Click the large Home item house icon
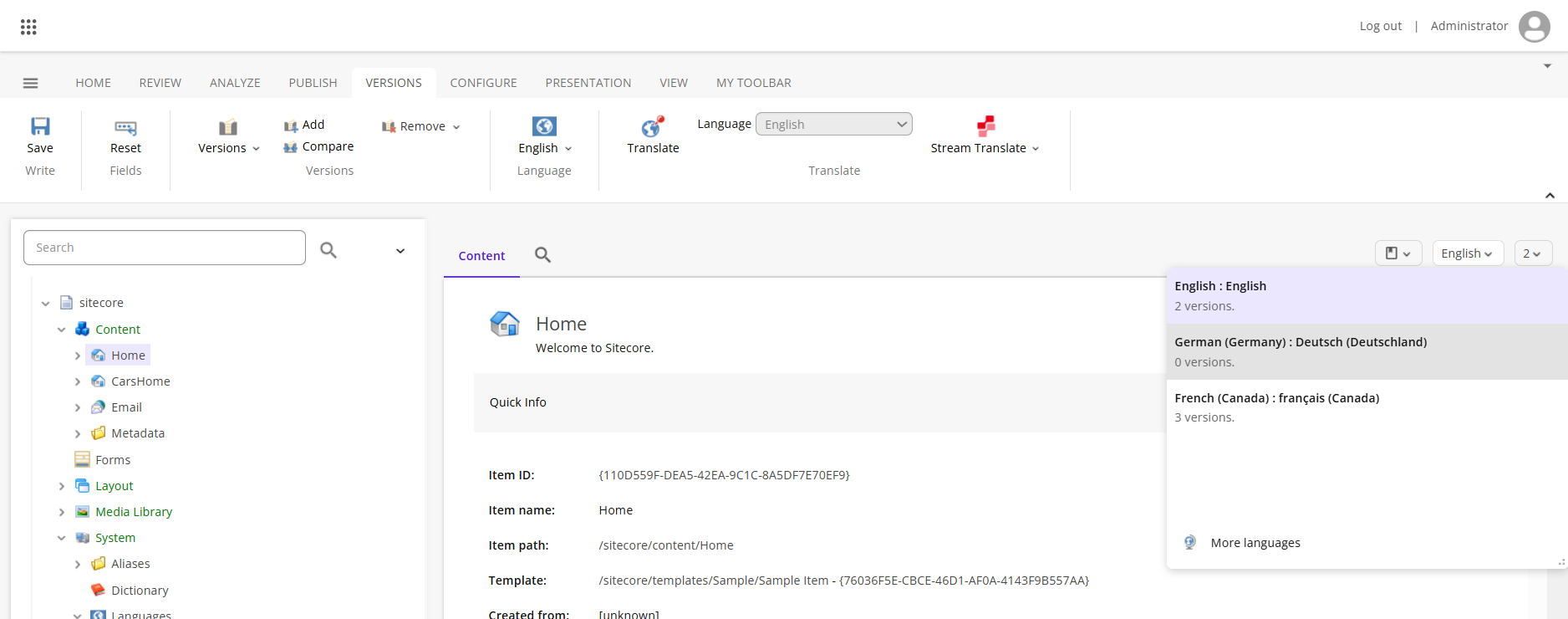Viewport: 1568px width, 619px height. click(505, 323)
